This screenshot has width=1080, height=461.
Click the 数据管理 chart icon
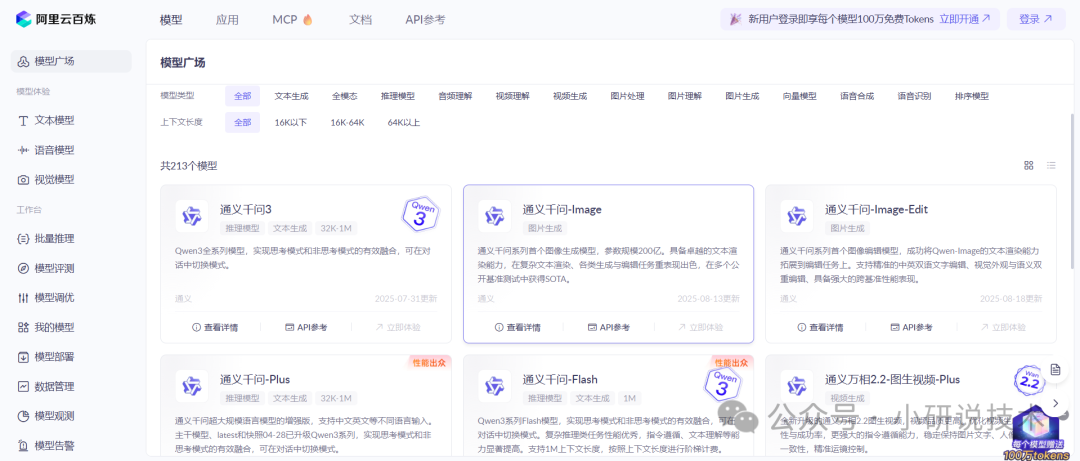(23, 387)
